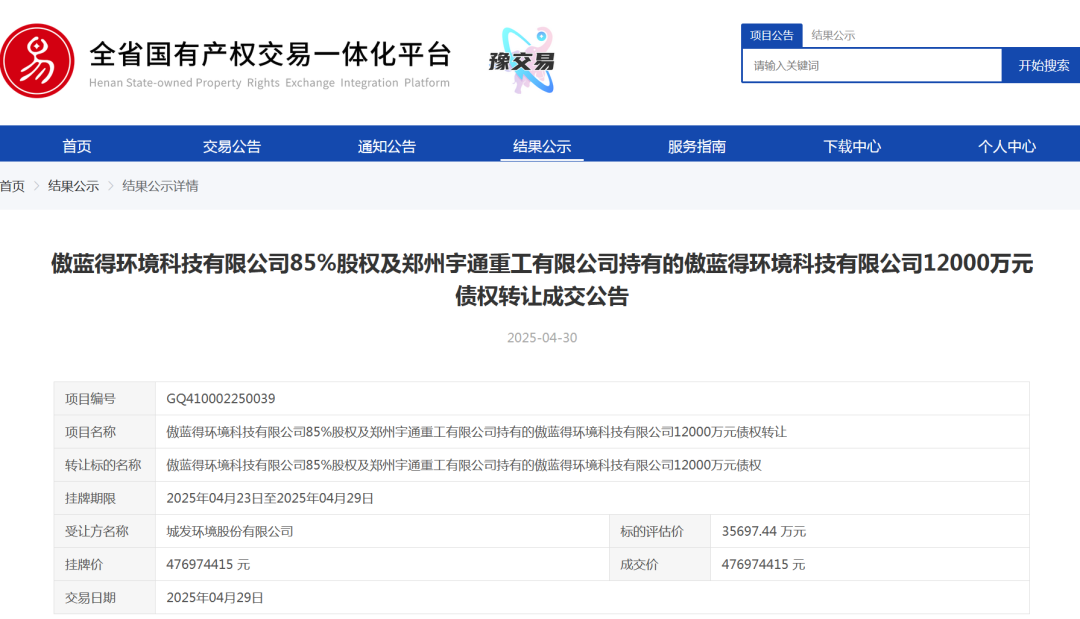The width and height of the screenshot is (1080, 619).
Task: Click the 交易日期 value 2025年04月29日
Action: (215, 597)
